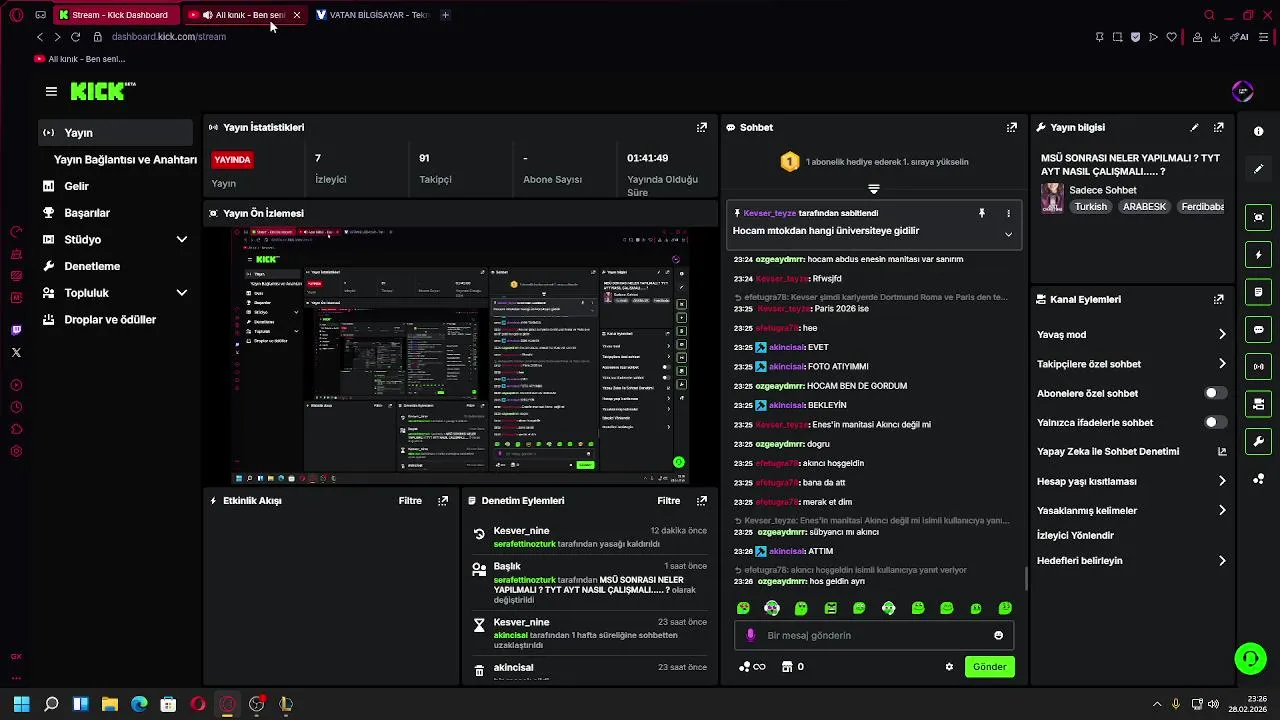Pop out the Sohbet chat panel
1280x720 pixels.
1012,127
